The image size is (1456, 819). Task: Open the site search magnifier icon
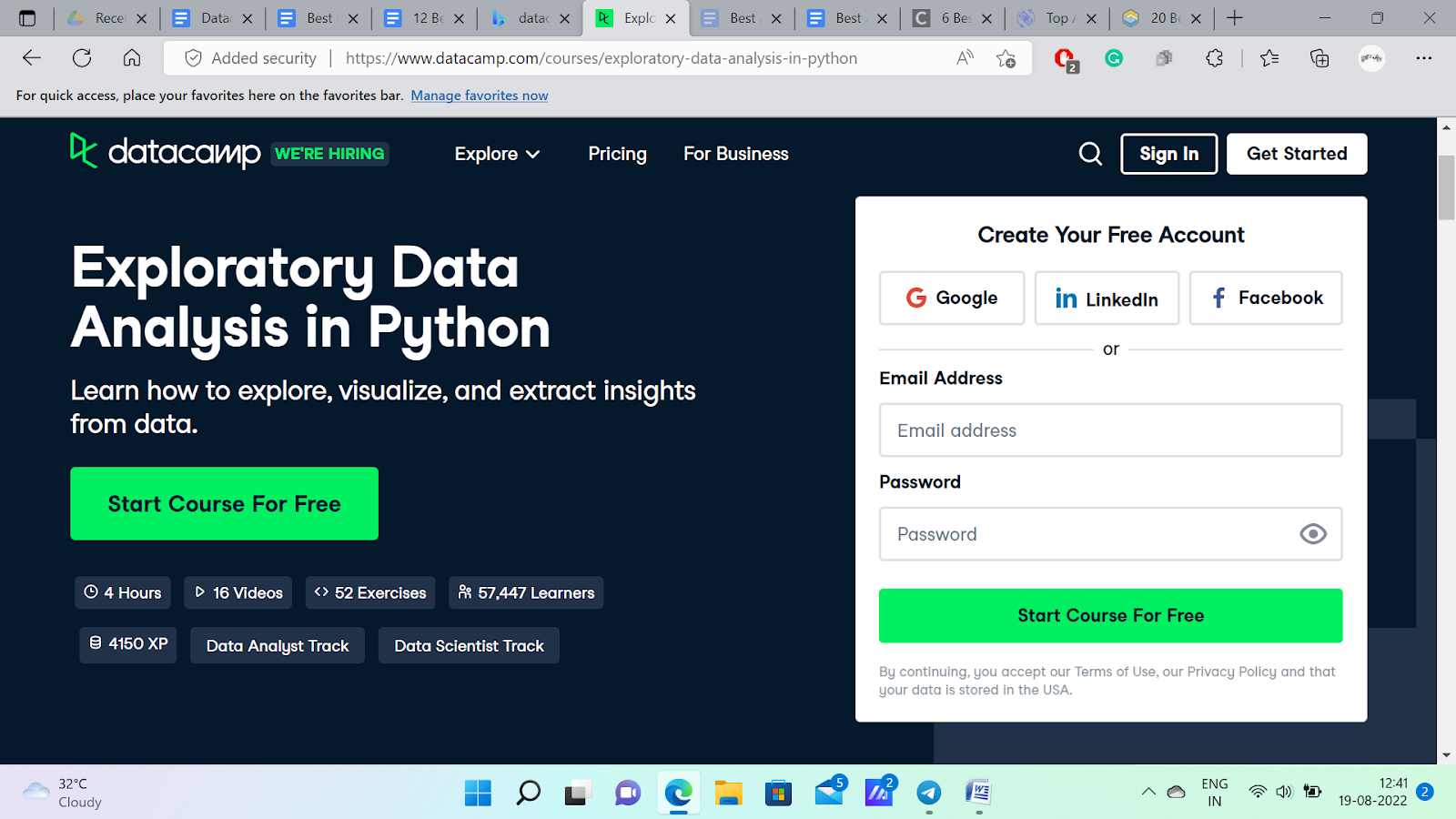tap(1090, 154)
